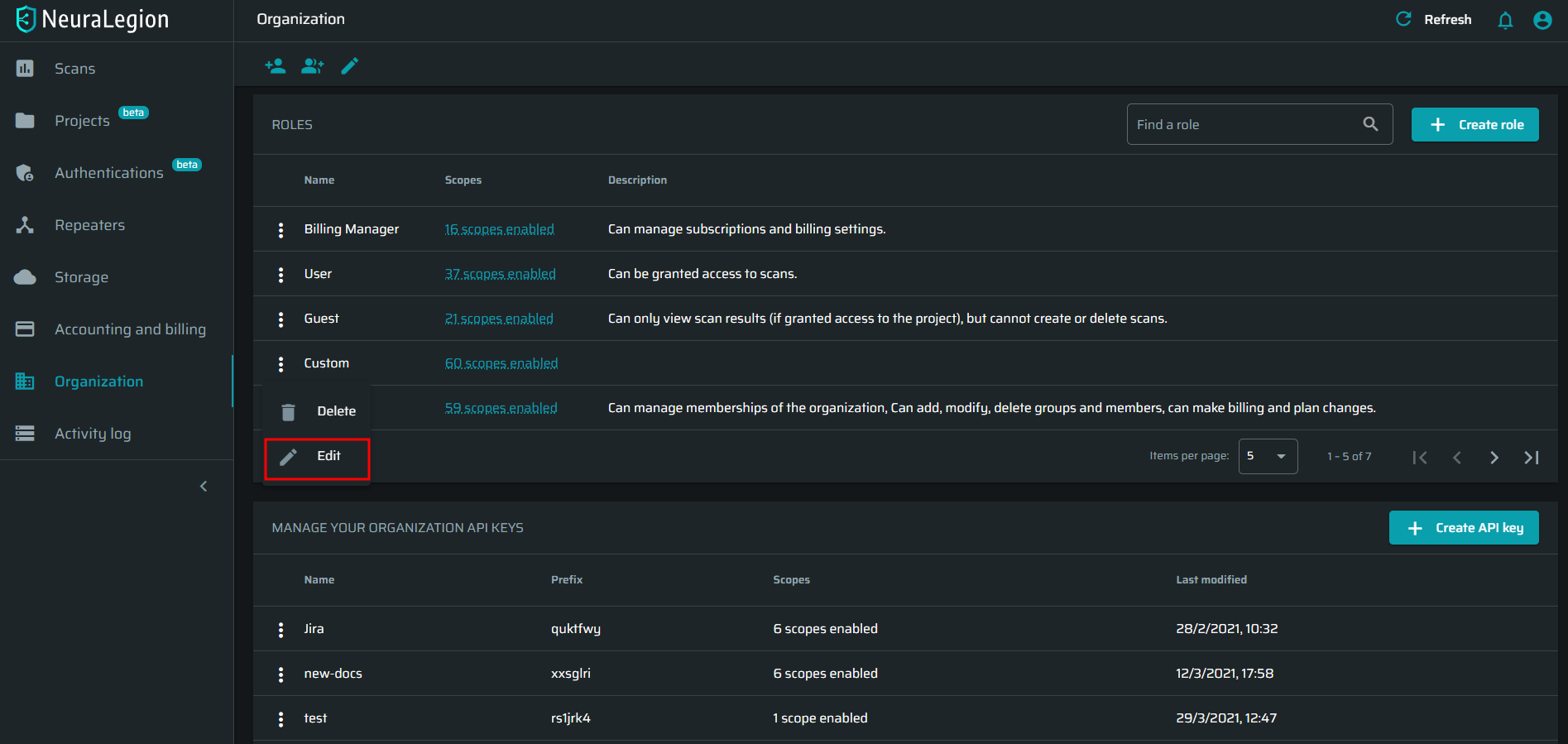Click the role search magnifier icon
The width and height of the screenshot is (1568, 744).
pos(1371,124)
